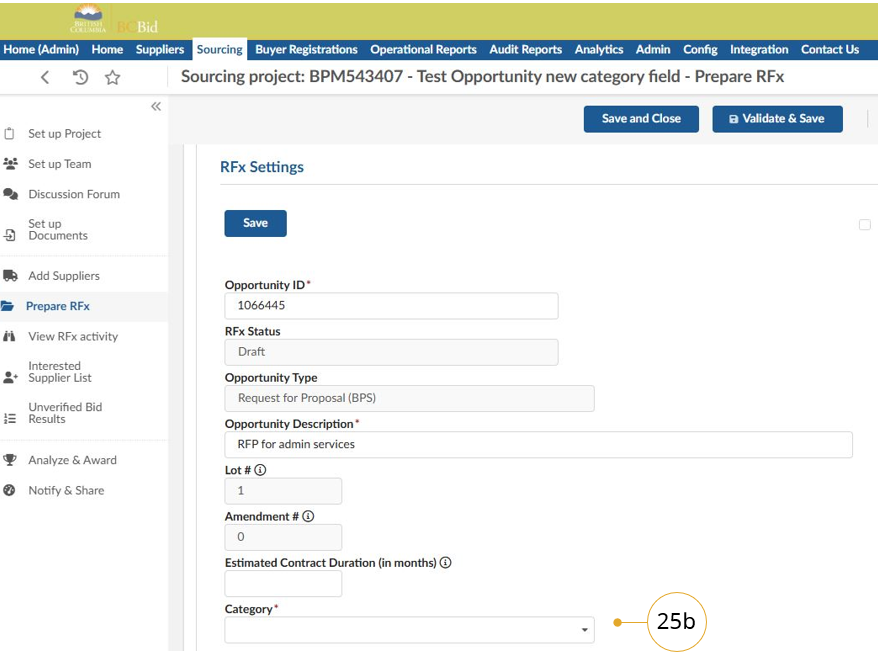Go to Notify & Share in the sidebar
Image resolution: width=878 pixels, height=662 pixels.
[x=66, y=490]
